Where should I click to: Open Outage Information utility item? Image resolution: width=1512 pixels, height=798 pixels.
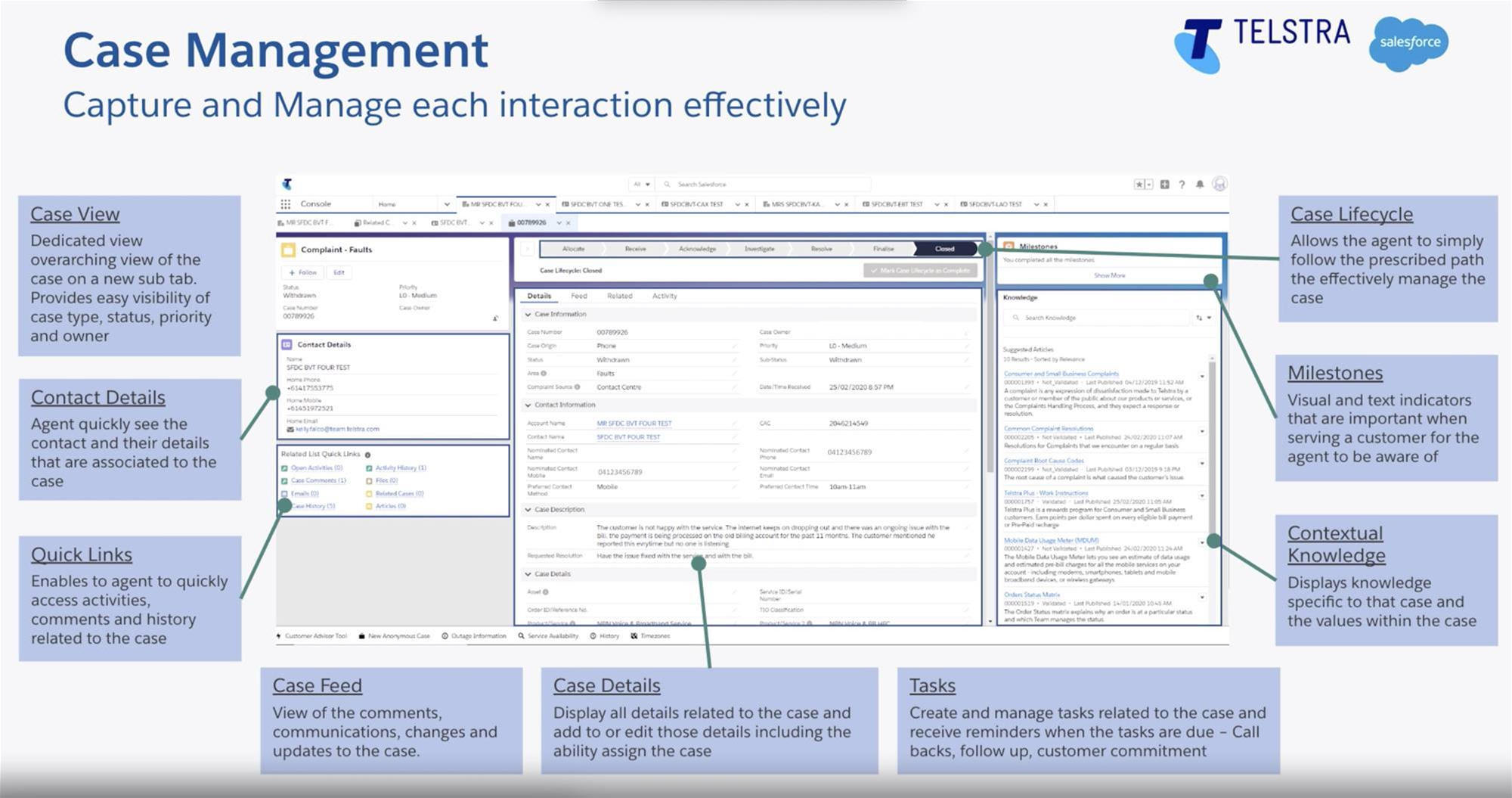(x=474, y=636)
